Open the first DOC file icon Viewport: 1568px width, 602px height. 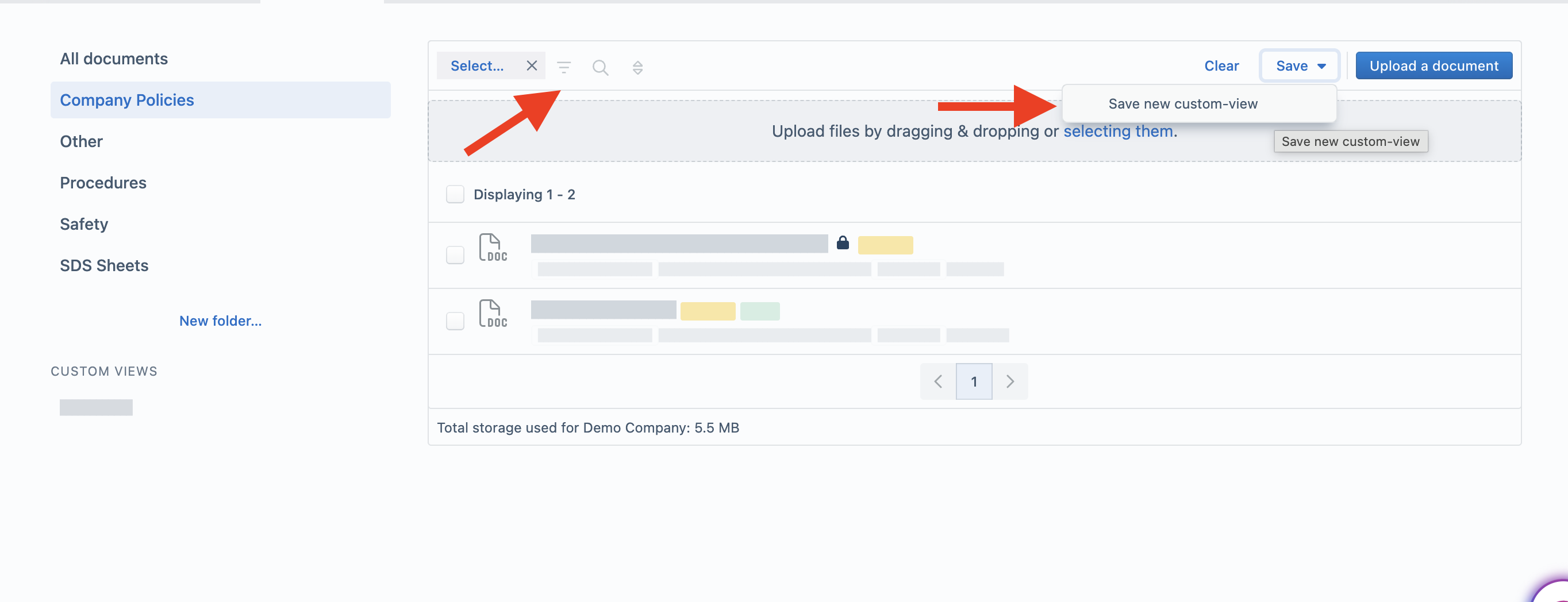click(493, 248)
